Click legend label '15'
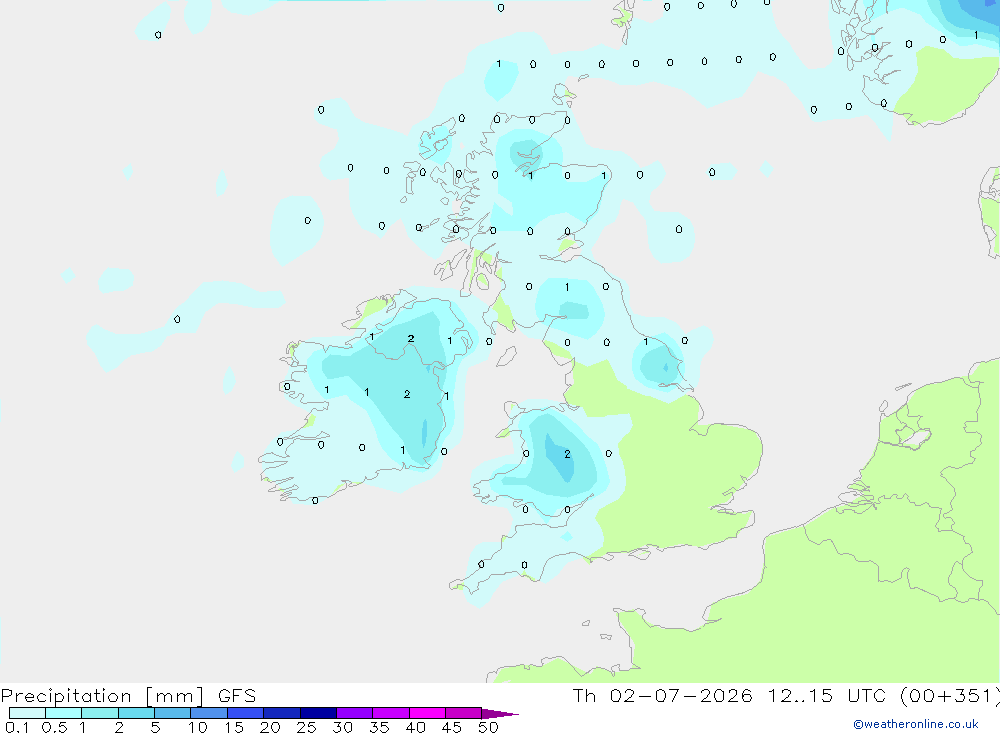This screenshot has height=733, width=1000. (x=234, y=727)
